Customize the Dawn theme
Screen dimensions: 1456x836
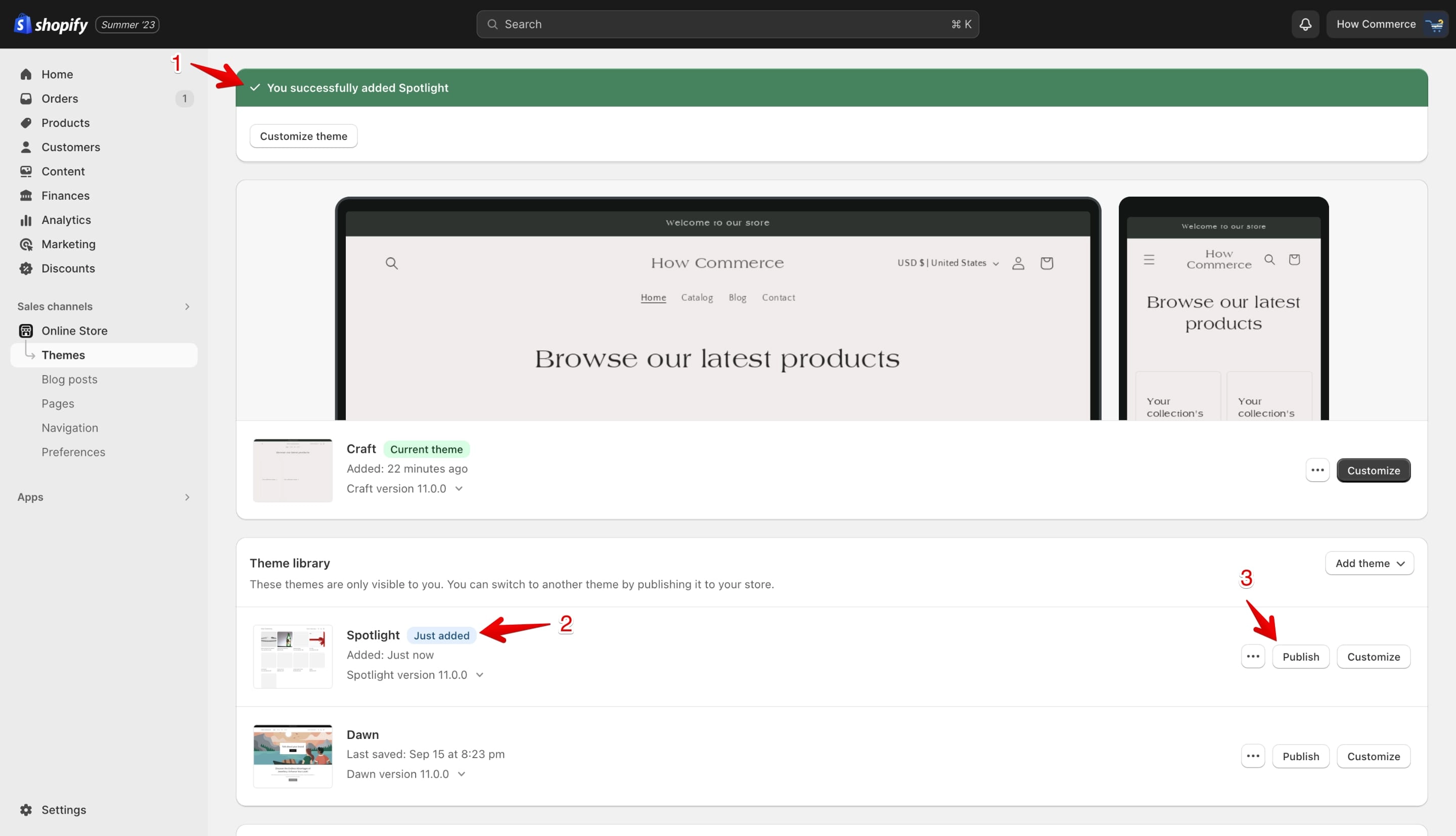[x=1373, y=756]
